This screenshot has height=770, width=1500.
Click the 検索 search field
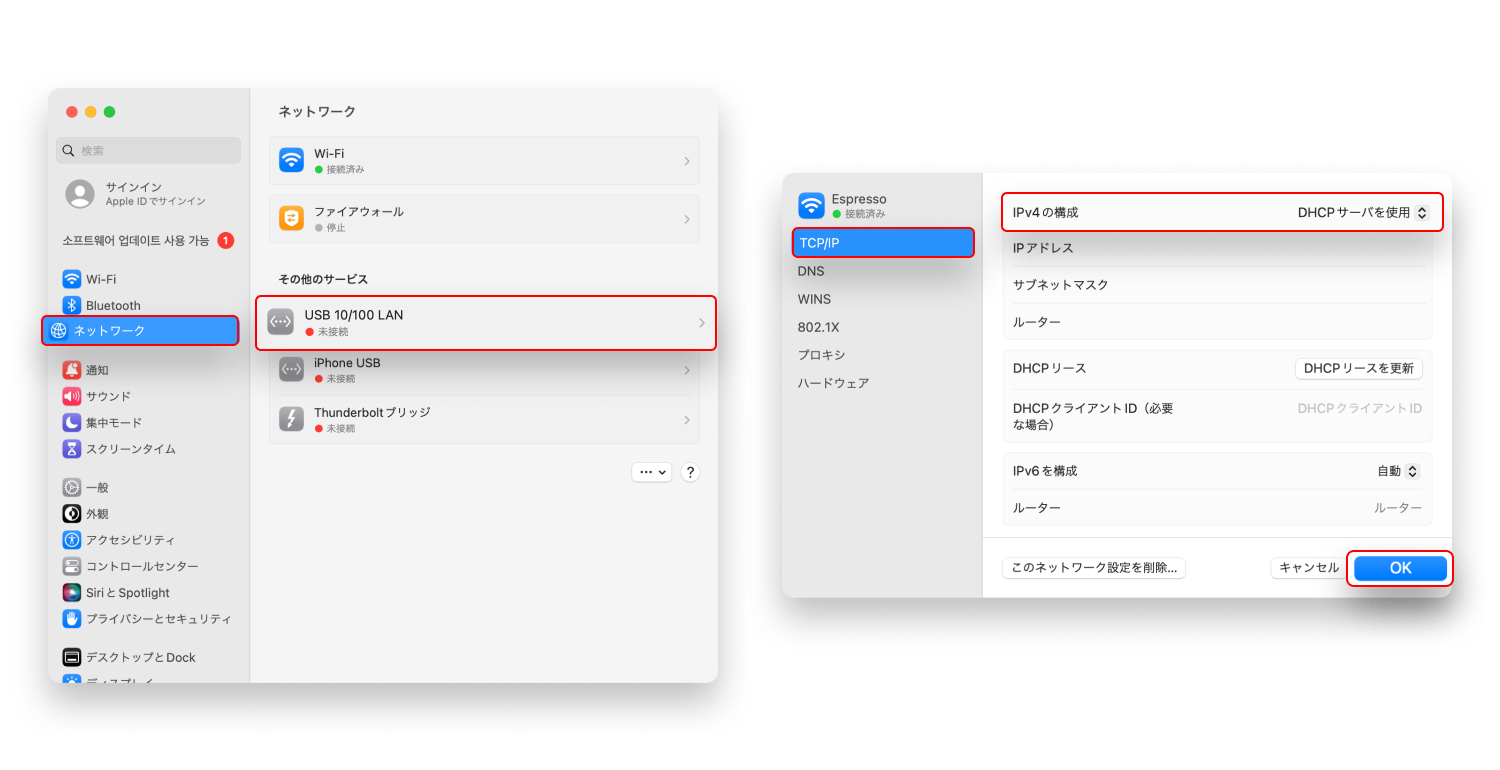coord(147,150)
